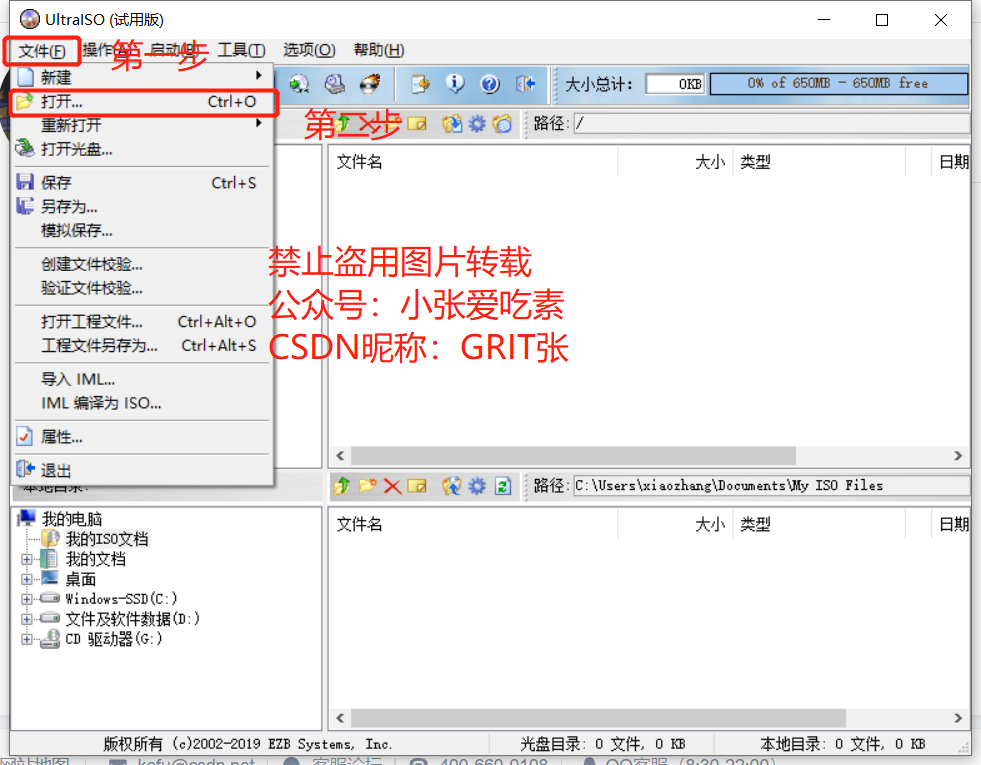Click the New Folder icon in local pane toolbar
Viewport: 981px width, 765px height.
pos(367,486)
